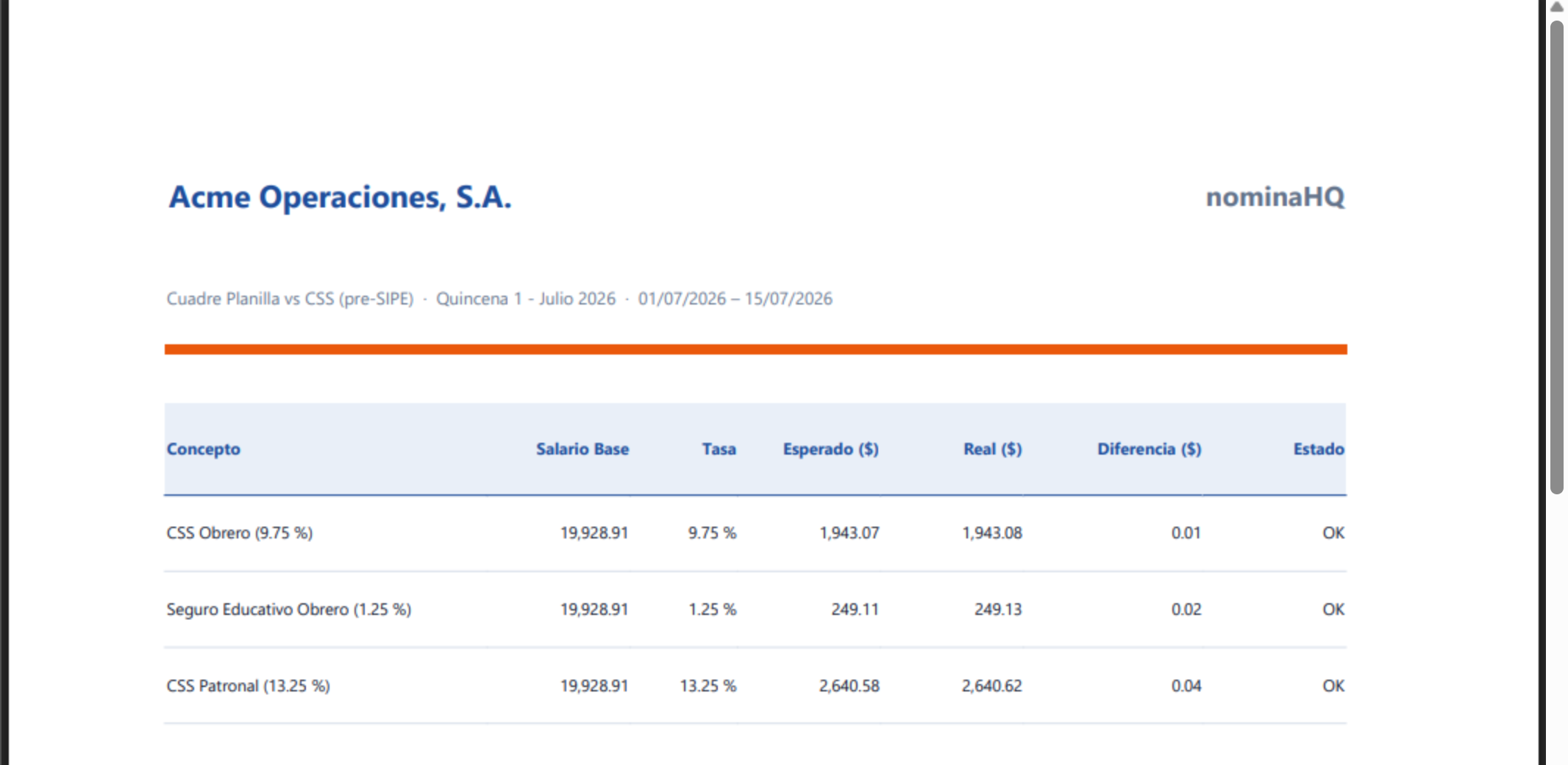
Task: Click the Estado column header
Action: tap(1319, 449)
